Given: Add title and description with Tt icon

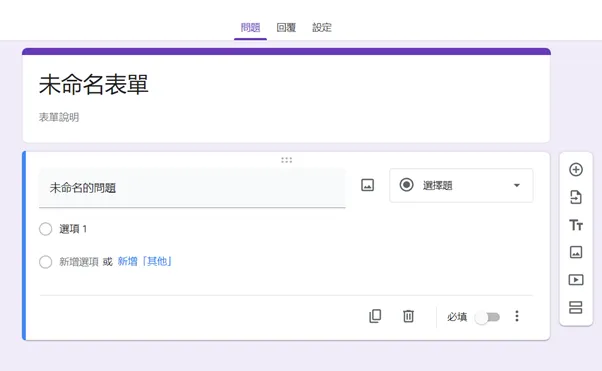Looking at the screenshot, I should (x=576, y=225).
